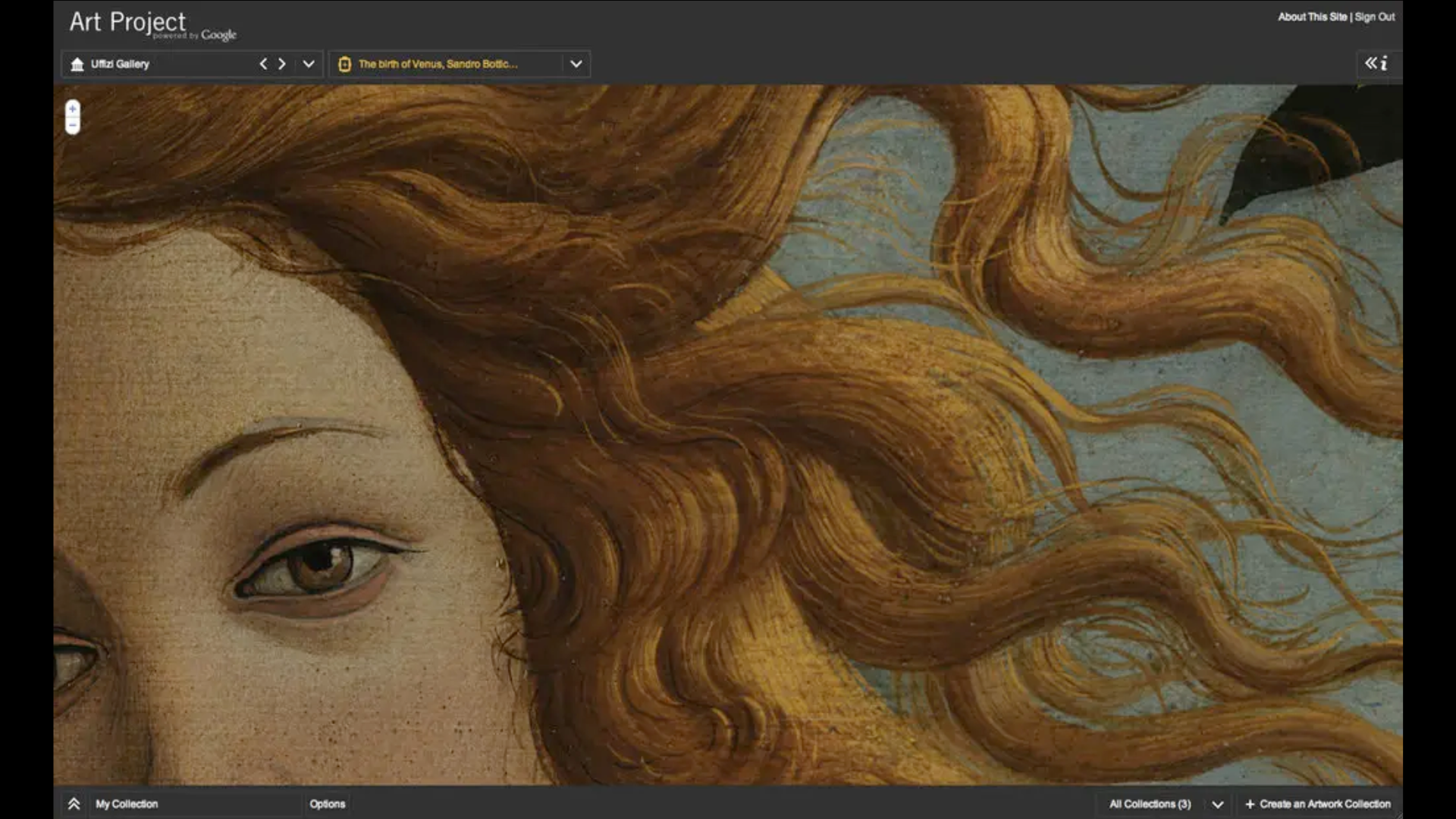Click Venus's eye in the painting
Screen dimensions: 1456x819
pyautogui.click(x=318, y=567)
